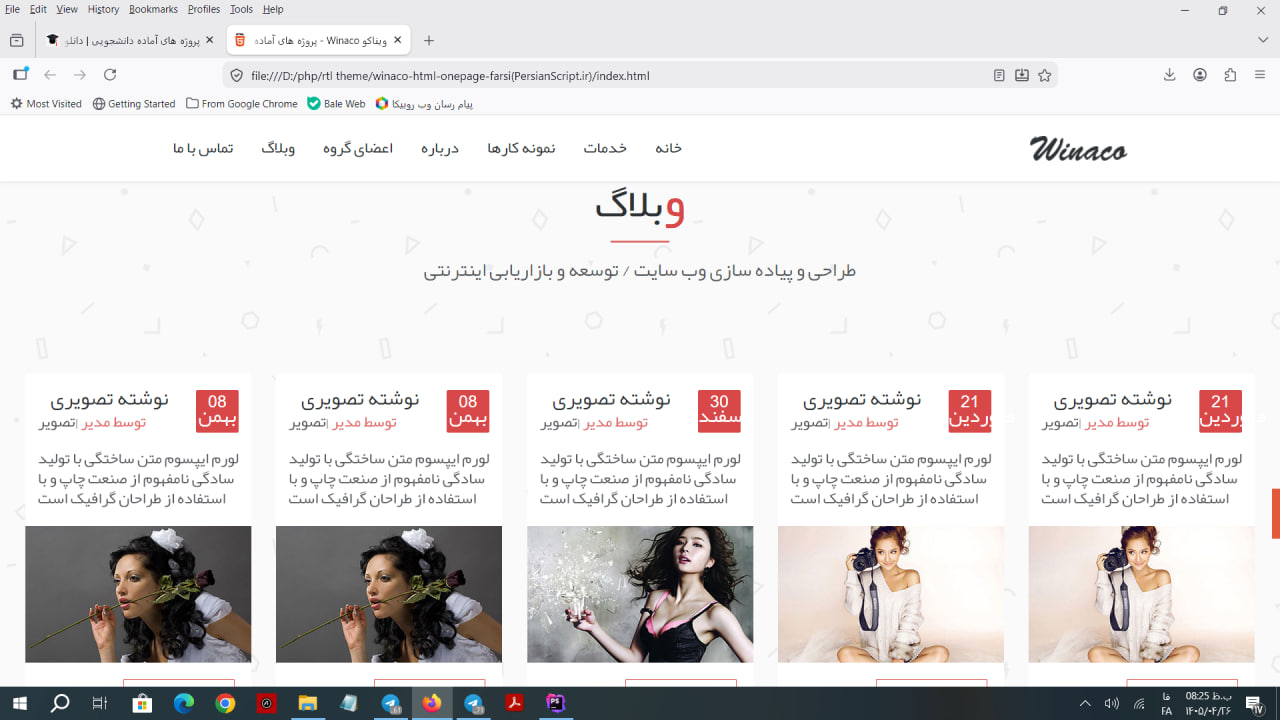Open the Extensions puzzle icon
Screen dimensions: 1280x720
(x=1230, y=75)
